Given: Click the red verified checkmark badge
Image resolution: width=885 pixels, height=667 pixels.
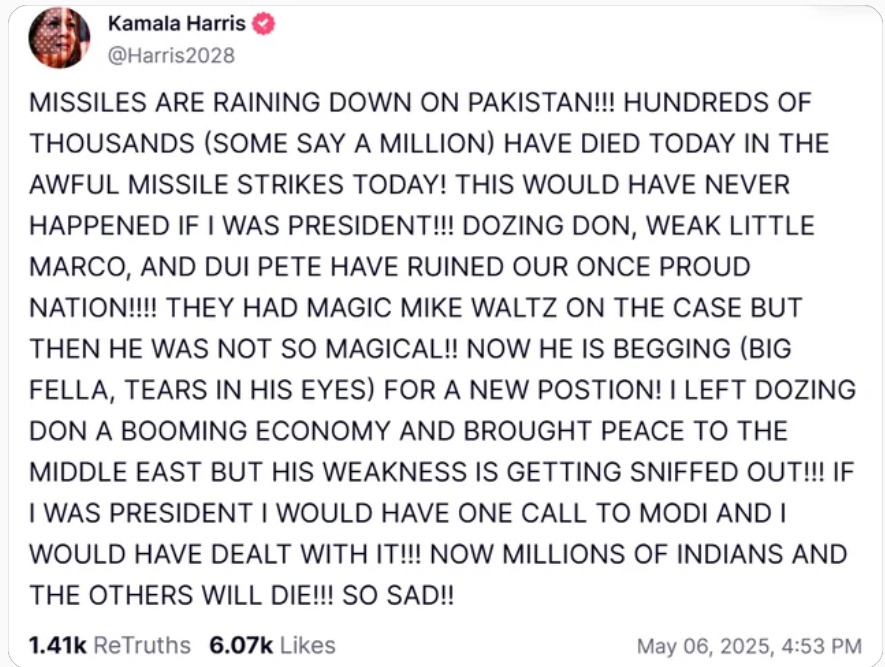Looking at the screenshot, I should coord(263,24).
